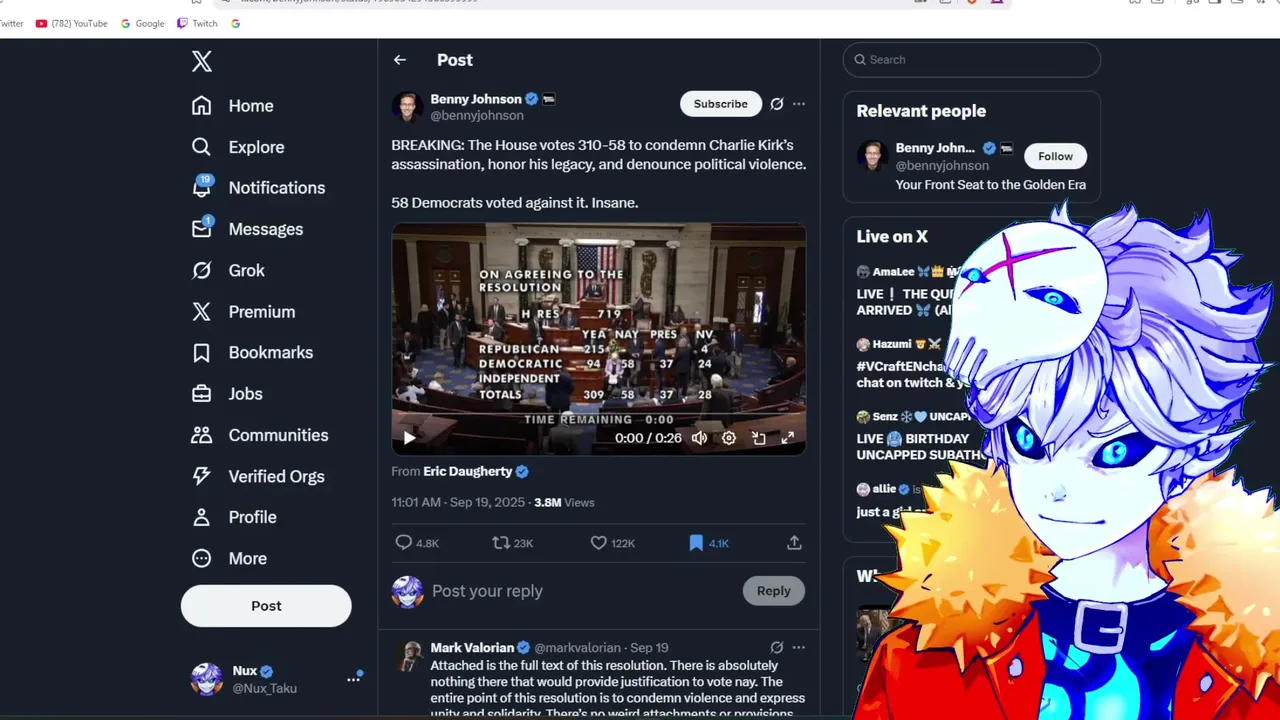
Task: Open the Hazumi live stream entry
Action: 908,363
